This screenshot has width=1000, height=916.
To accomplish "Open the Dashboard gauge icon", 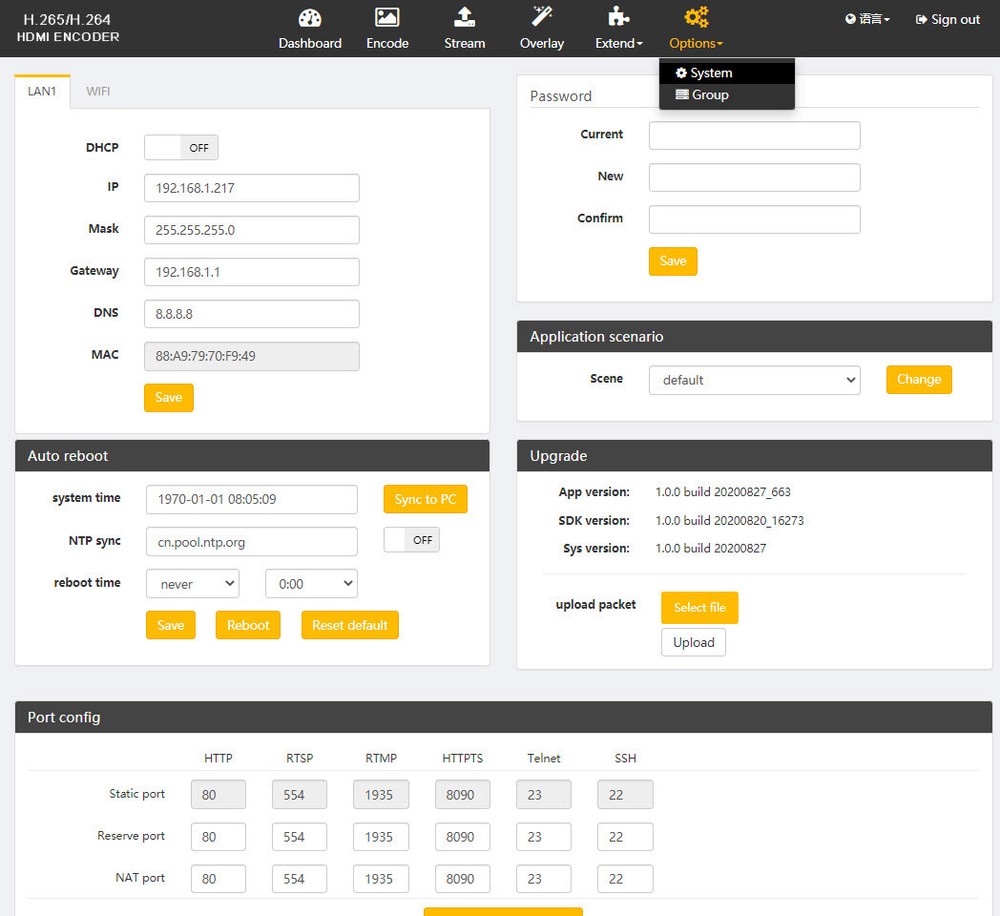I will (x=310, y=18).
